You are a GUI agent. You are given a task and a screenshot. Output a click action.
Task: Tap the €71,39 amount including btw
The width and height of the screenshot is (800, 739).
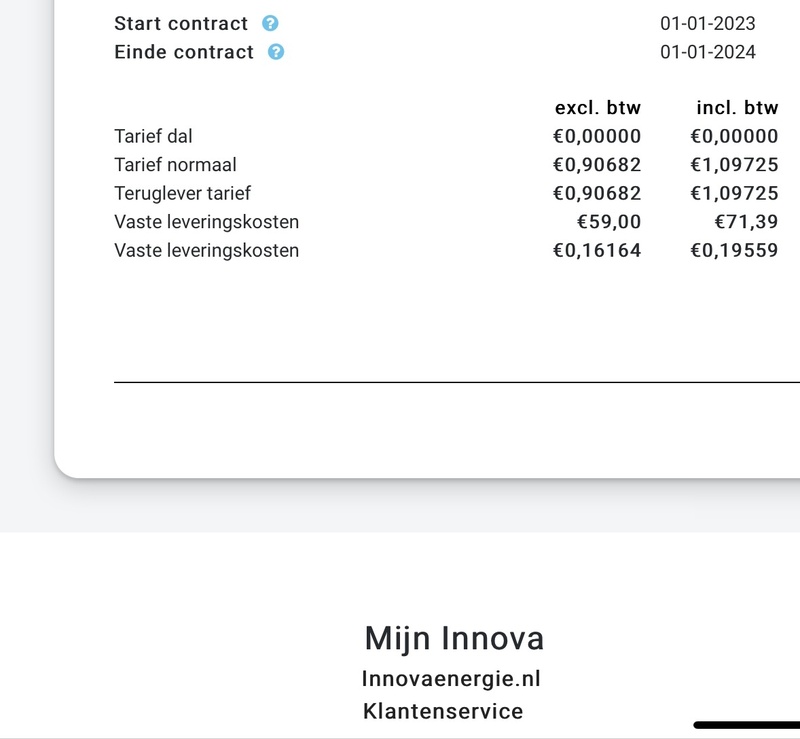coord(746,222)
